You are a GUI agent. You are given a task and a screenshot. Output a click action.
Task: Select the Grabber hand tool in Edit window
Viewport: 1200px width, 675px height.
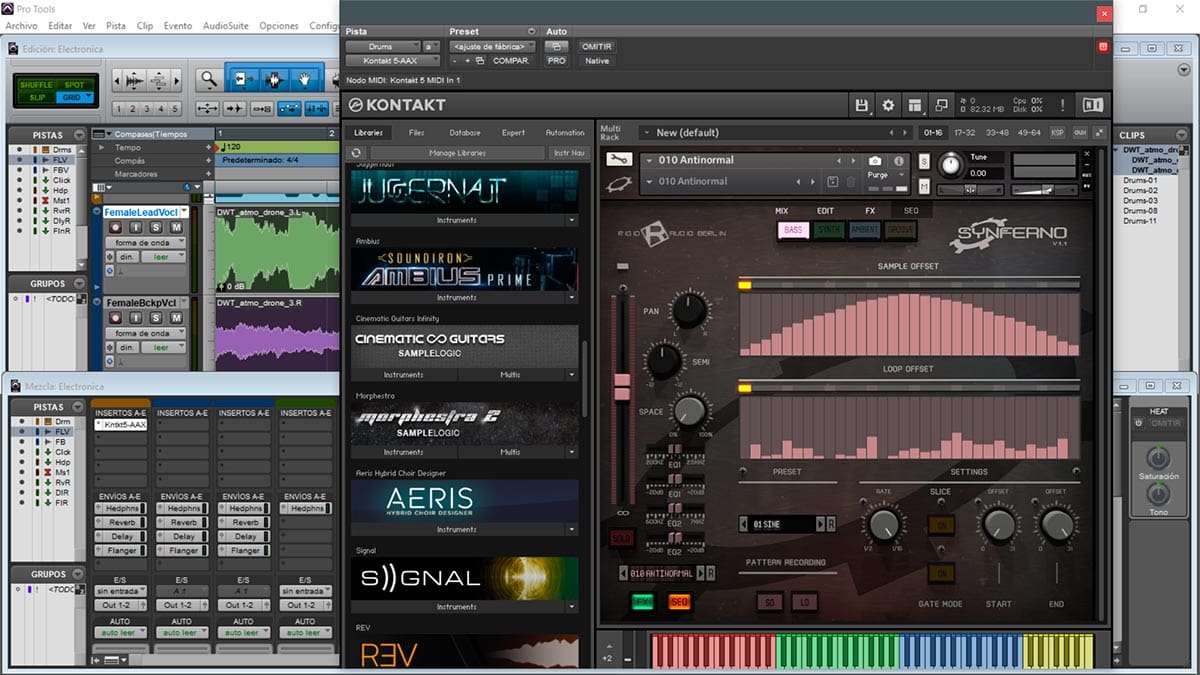click(x=305, y=79)
